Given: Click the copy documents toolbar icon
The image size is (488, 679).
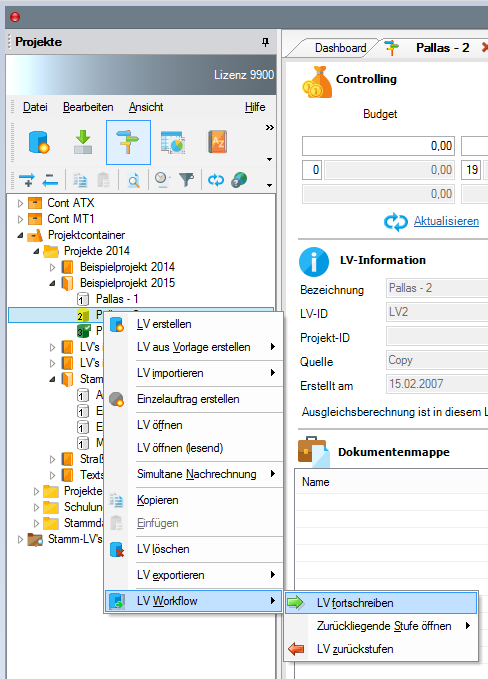Looking at the screenshot, I should [x=80, y=180].
